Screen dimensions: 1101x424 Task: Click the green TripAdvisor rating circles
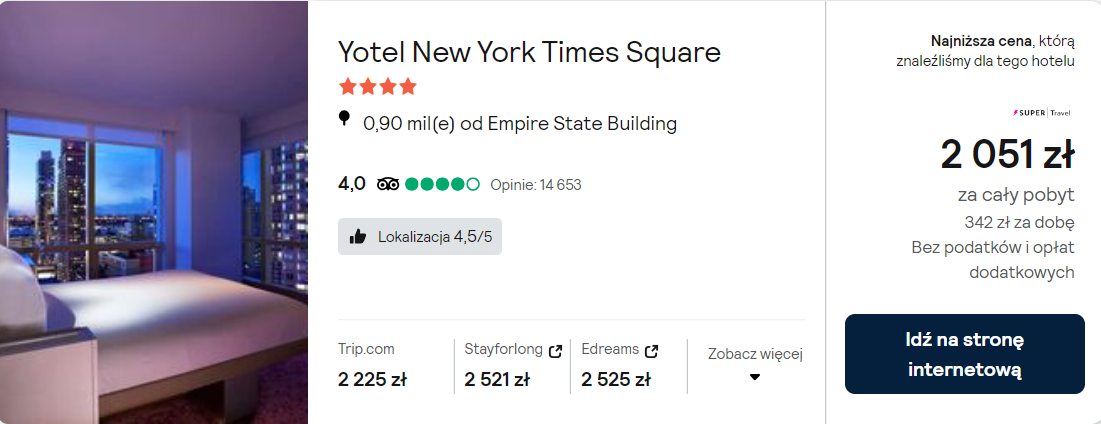(442, 184)
